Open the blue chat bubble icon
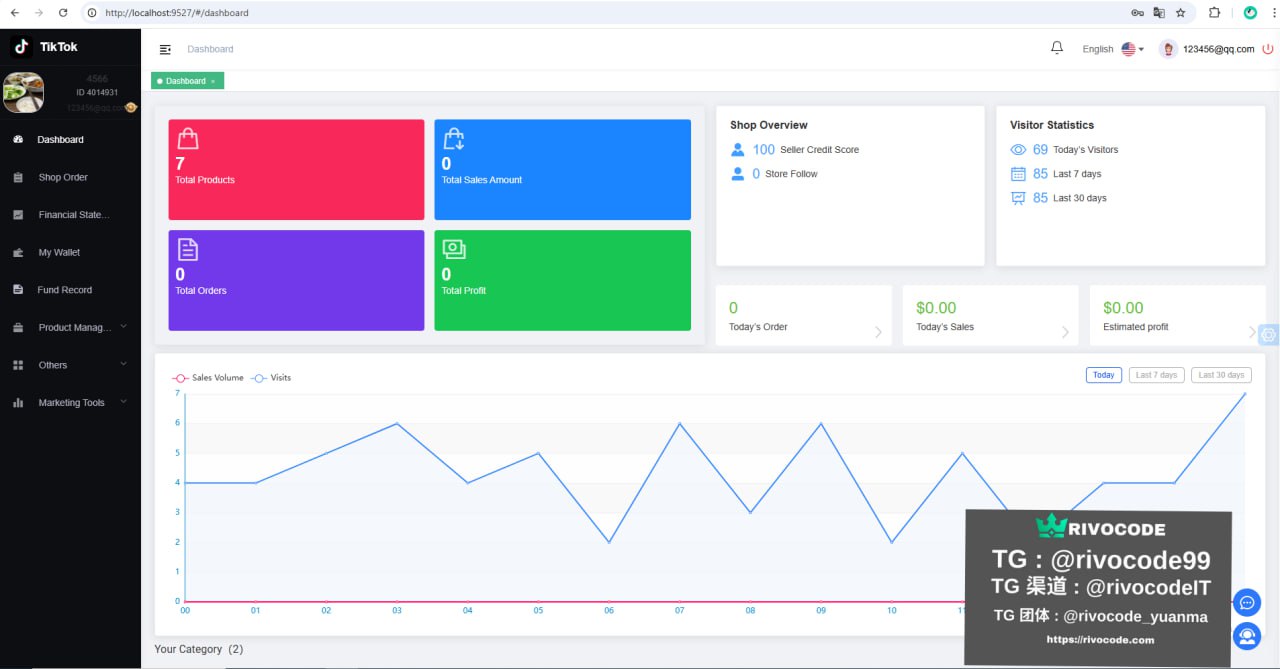The width and height of the screenshot is (1280, 669). (x=1246, y=603)
